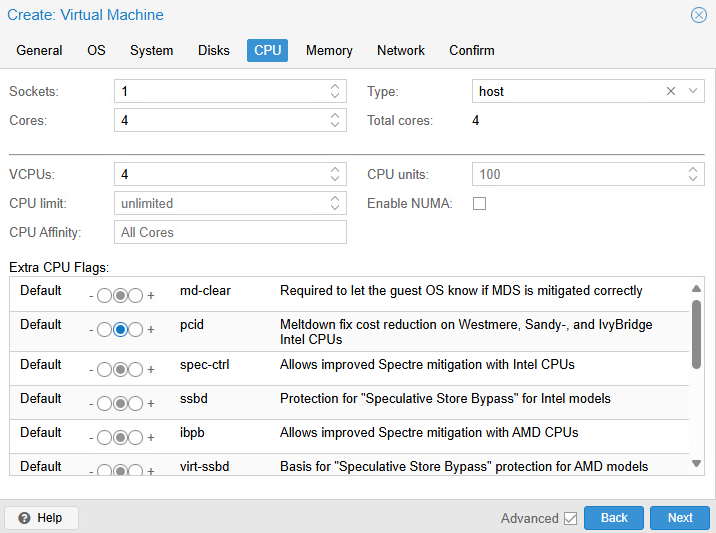Toggle the Advanced checkbox
This screenshot has height=533, width=716.
pos(571,518)
